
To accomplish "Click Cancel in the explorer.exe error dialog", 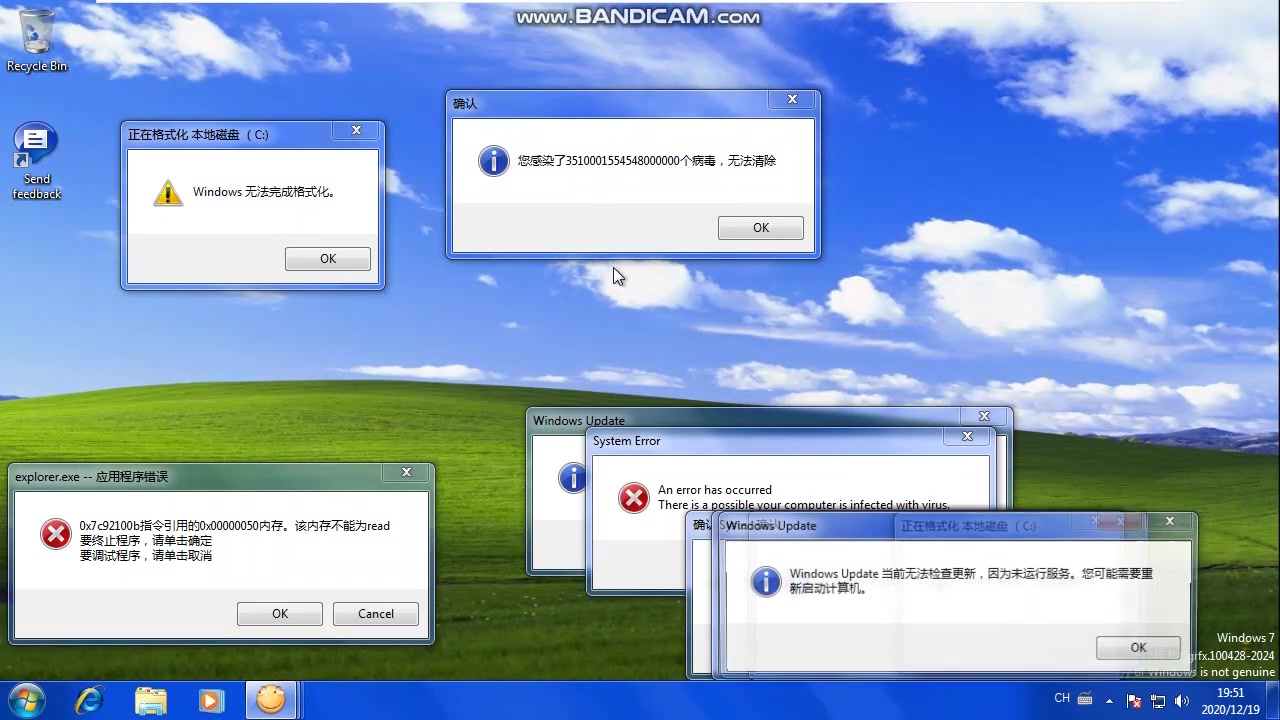I will pos(376,614).
